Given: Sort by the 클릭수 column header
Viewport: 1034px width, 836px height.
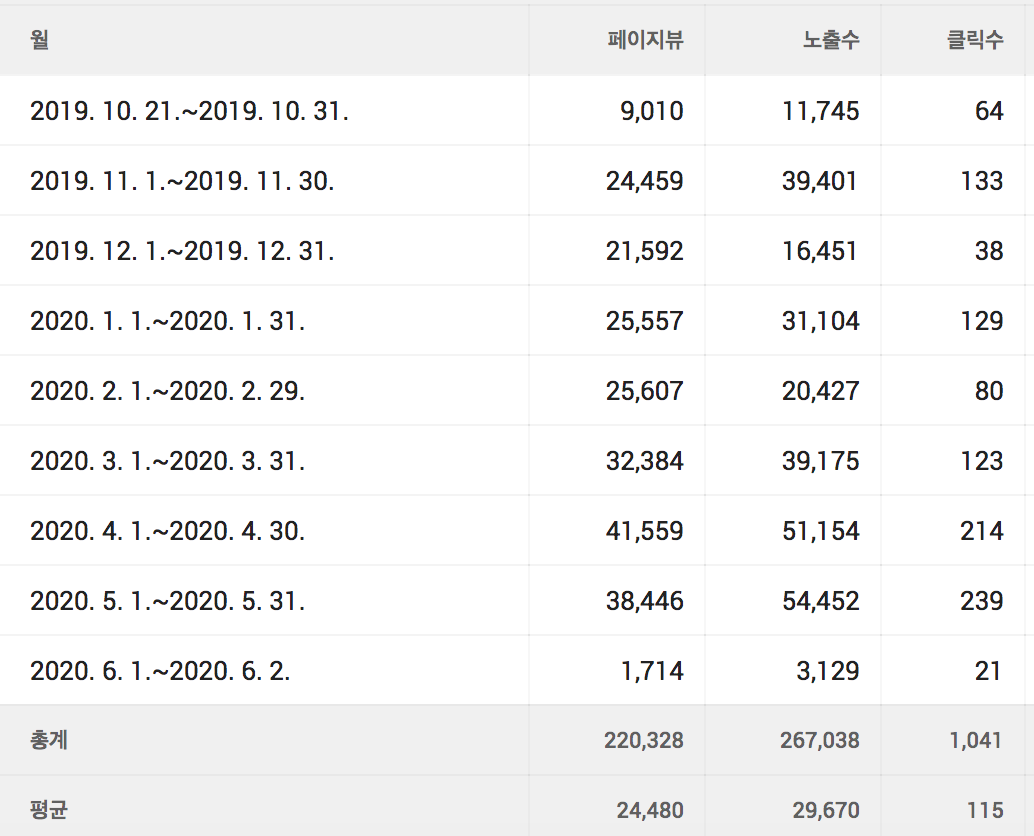Looking at the screenshot, I should tap(975, 40).
